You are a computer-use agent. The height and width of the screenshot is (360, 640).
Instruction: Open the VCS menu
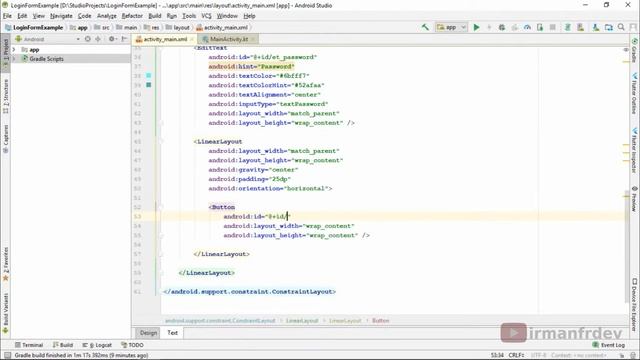206,16
